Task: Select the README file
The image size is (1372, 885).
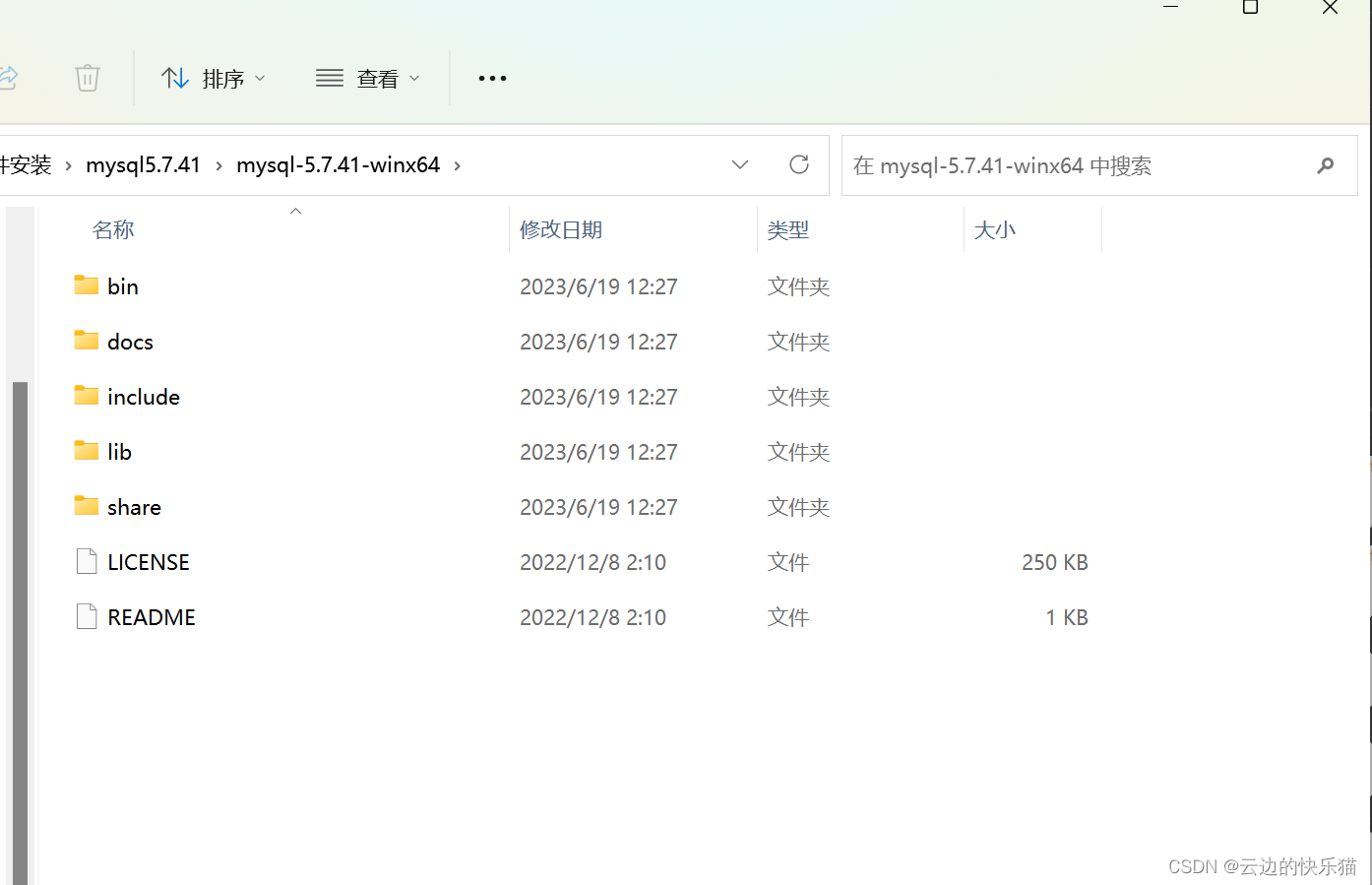Action: tap(150, 616)
